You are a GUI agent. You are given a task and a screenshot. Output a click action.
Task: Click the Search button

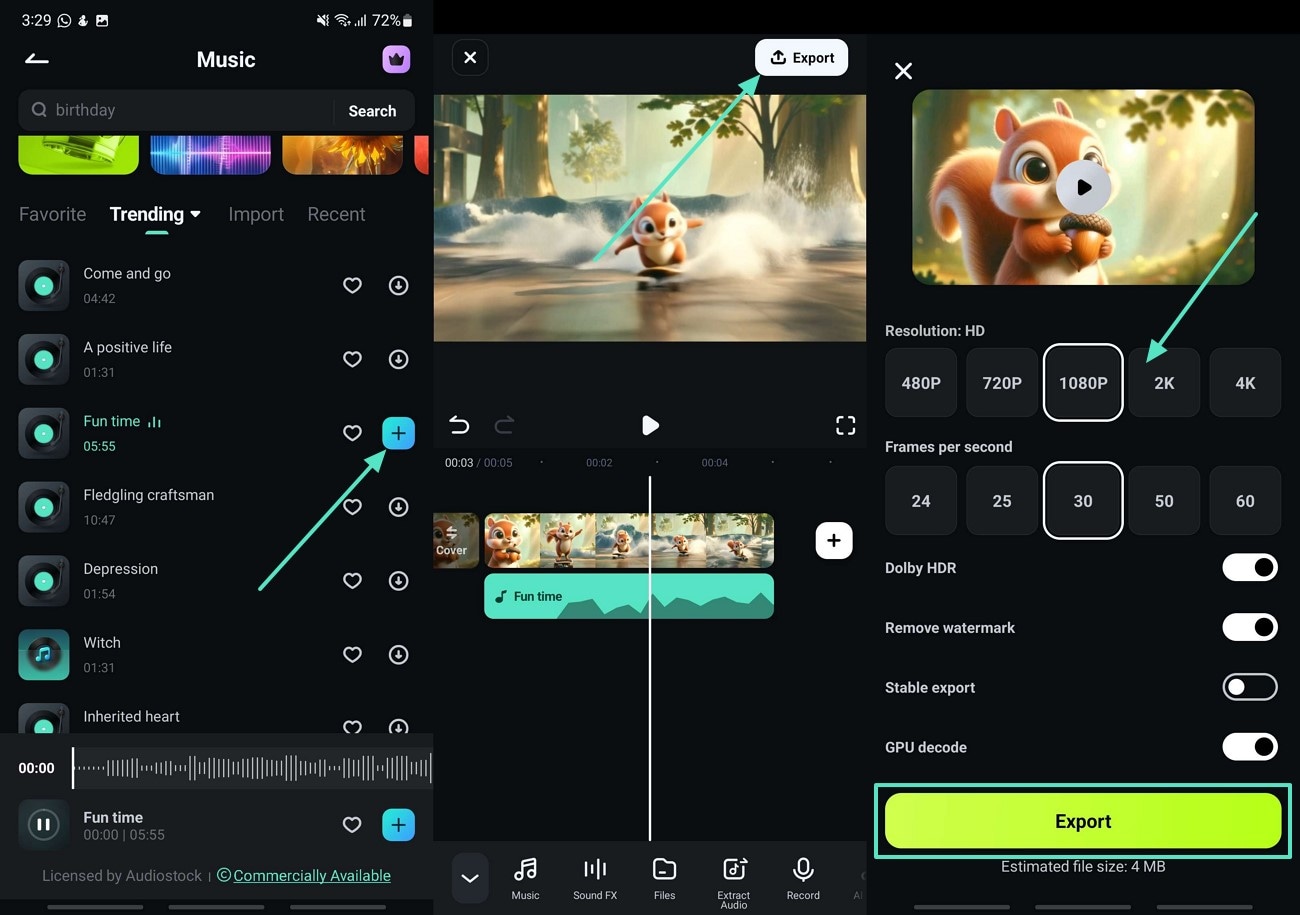point(372,111)
